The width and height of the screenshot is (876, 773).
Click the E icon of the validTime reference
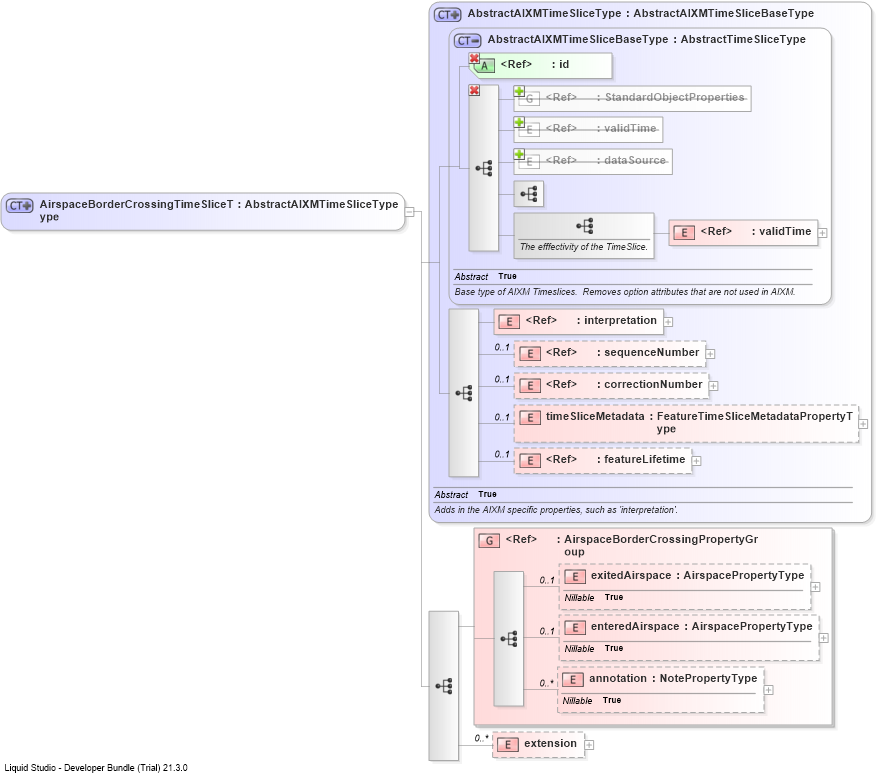(684, 233)
